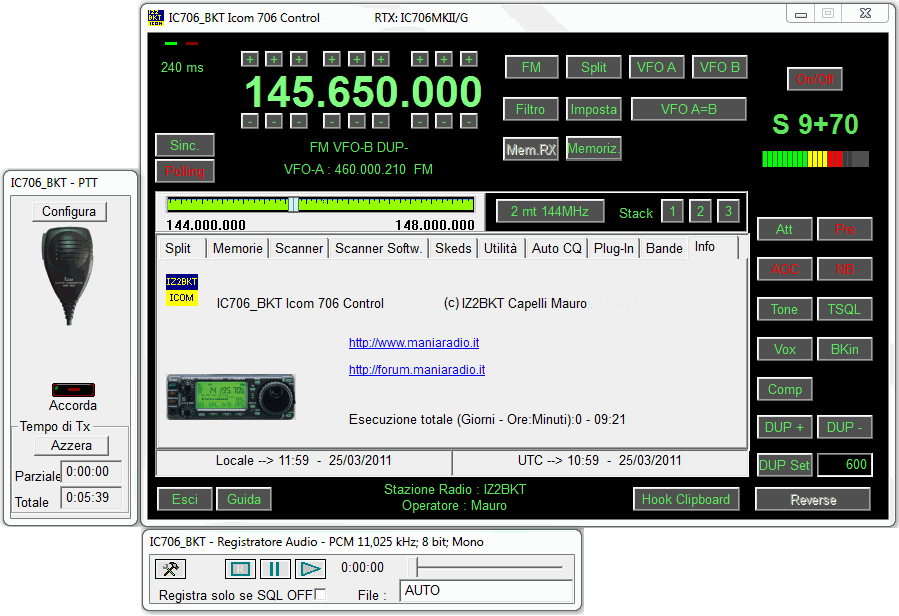Pause the audio recorder
The width and height of the screenshot is (899, 616).
[x=275, y=569]
